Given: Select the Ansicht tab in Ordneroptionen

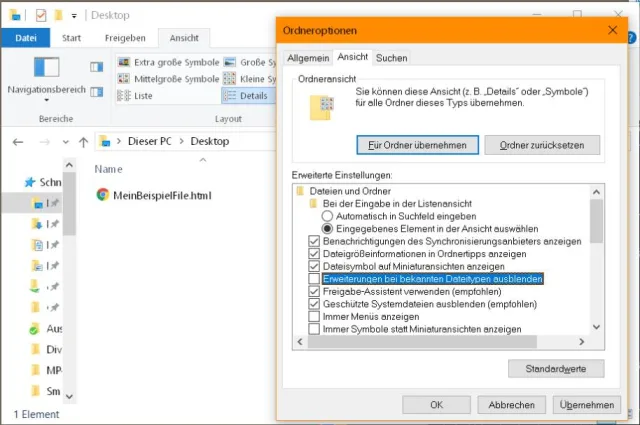Looking at the screenshot, I should tap(352, 57).
